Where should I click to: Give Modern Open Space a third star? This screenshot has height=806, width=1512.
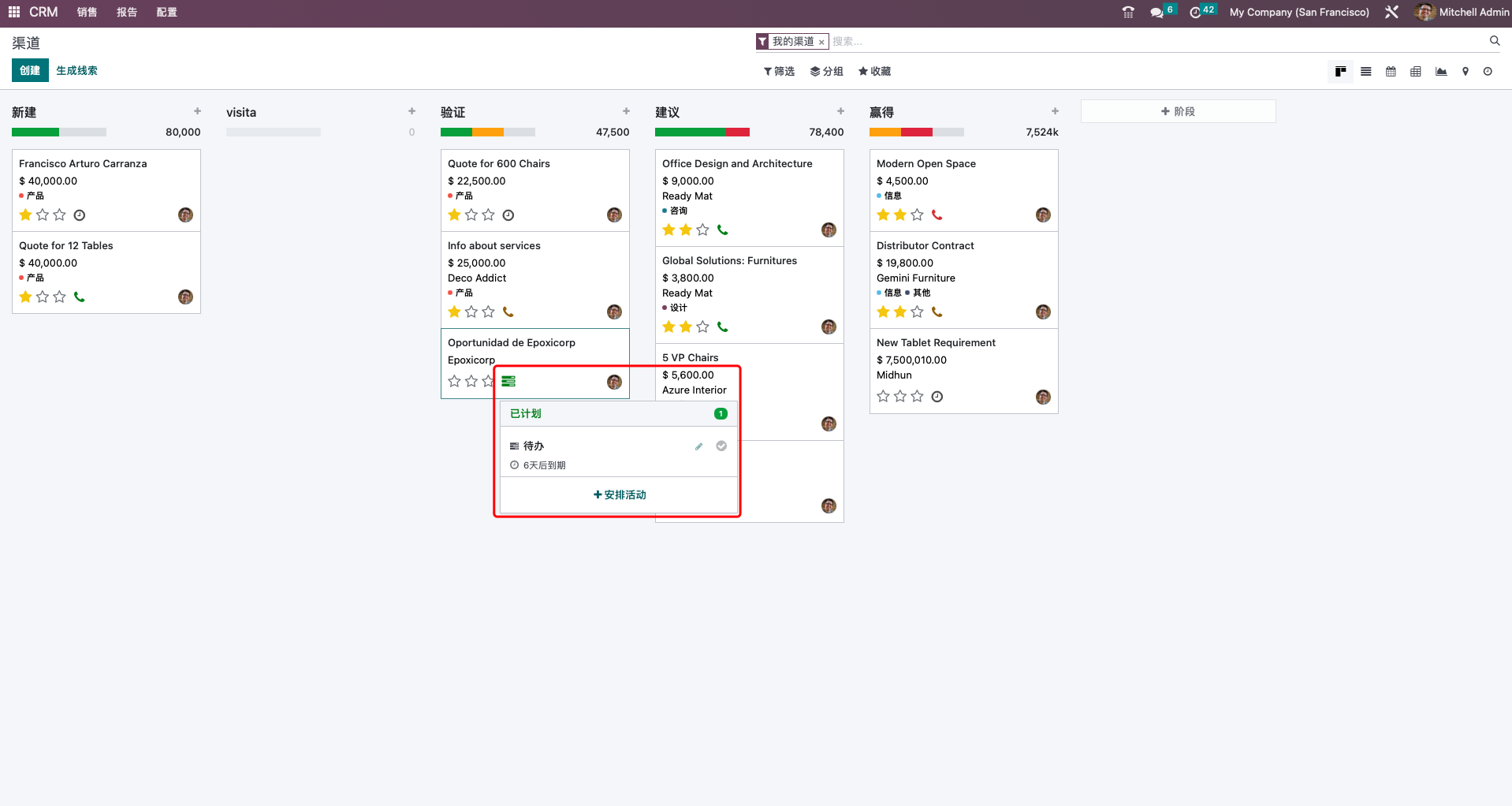pyautogui.click(x=917, y=215)
